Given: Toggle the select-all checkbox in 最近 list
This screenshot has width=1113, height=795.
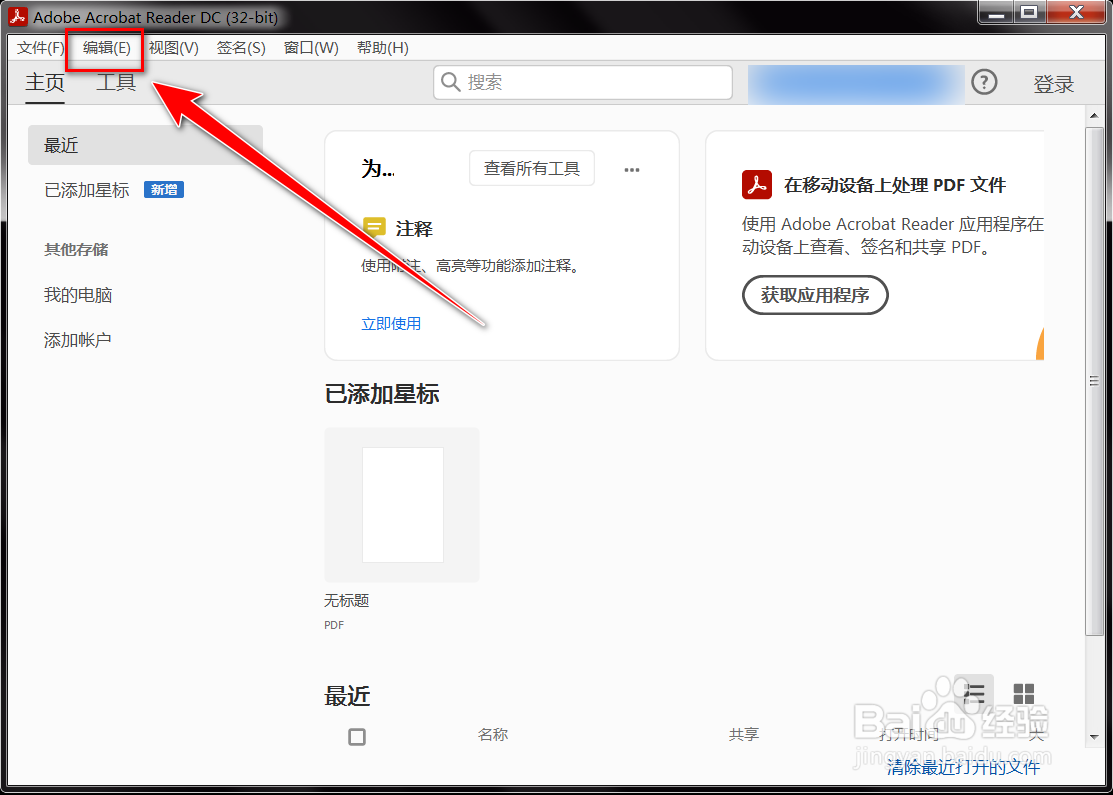Looking at the screenshot, I should click(357, 737).
